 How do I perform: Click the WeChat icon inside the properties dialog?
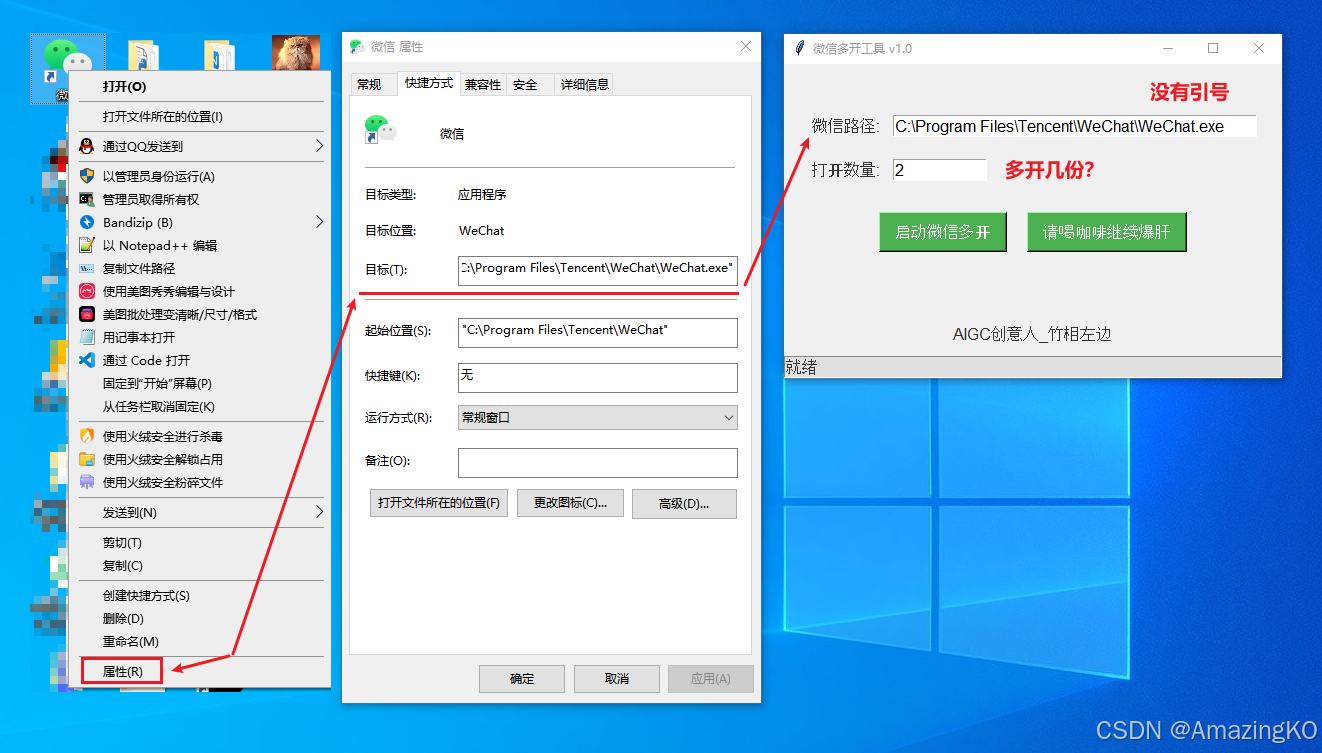tap(380, 130)
